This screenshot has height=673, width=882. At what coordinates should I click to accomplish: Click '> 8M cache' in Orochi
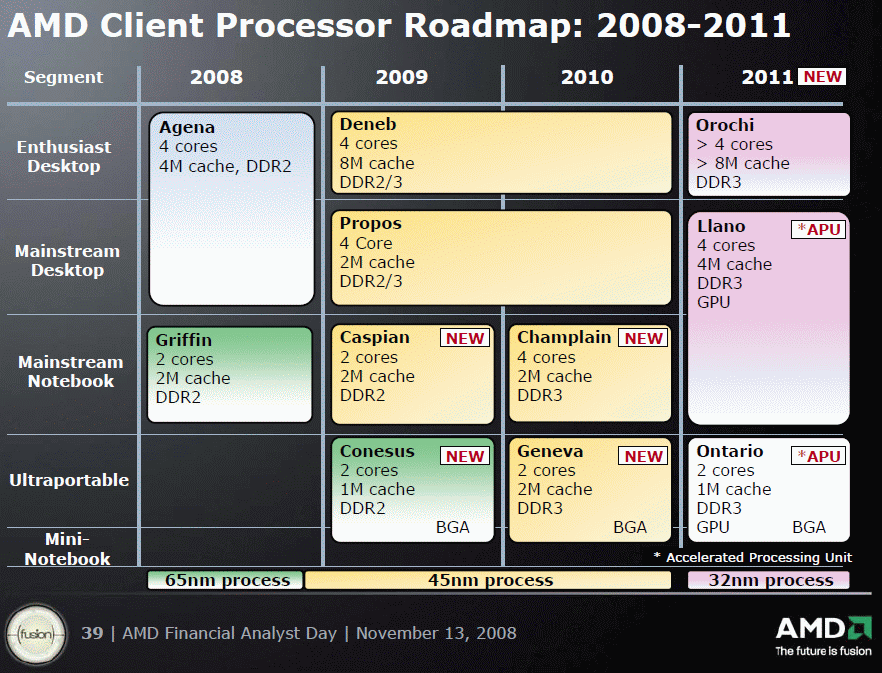[743, 163]
